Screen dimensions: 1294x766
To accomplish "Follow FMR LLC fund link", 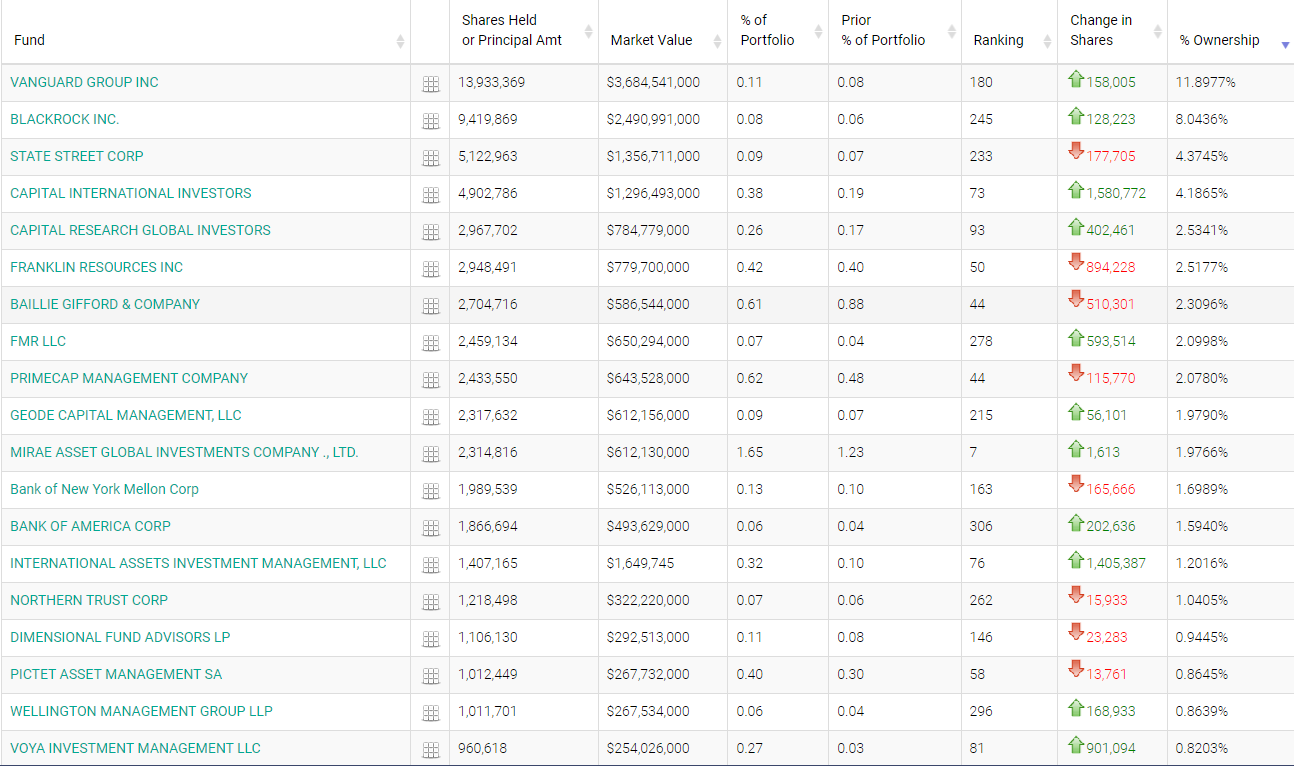I will 38,341.
